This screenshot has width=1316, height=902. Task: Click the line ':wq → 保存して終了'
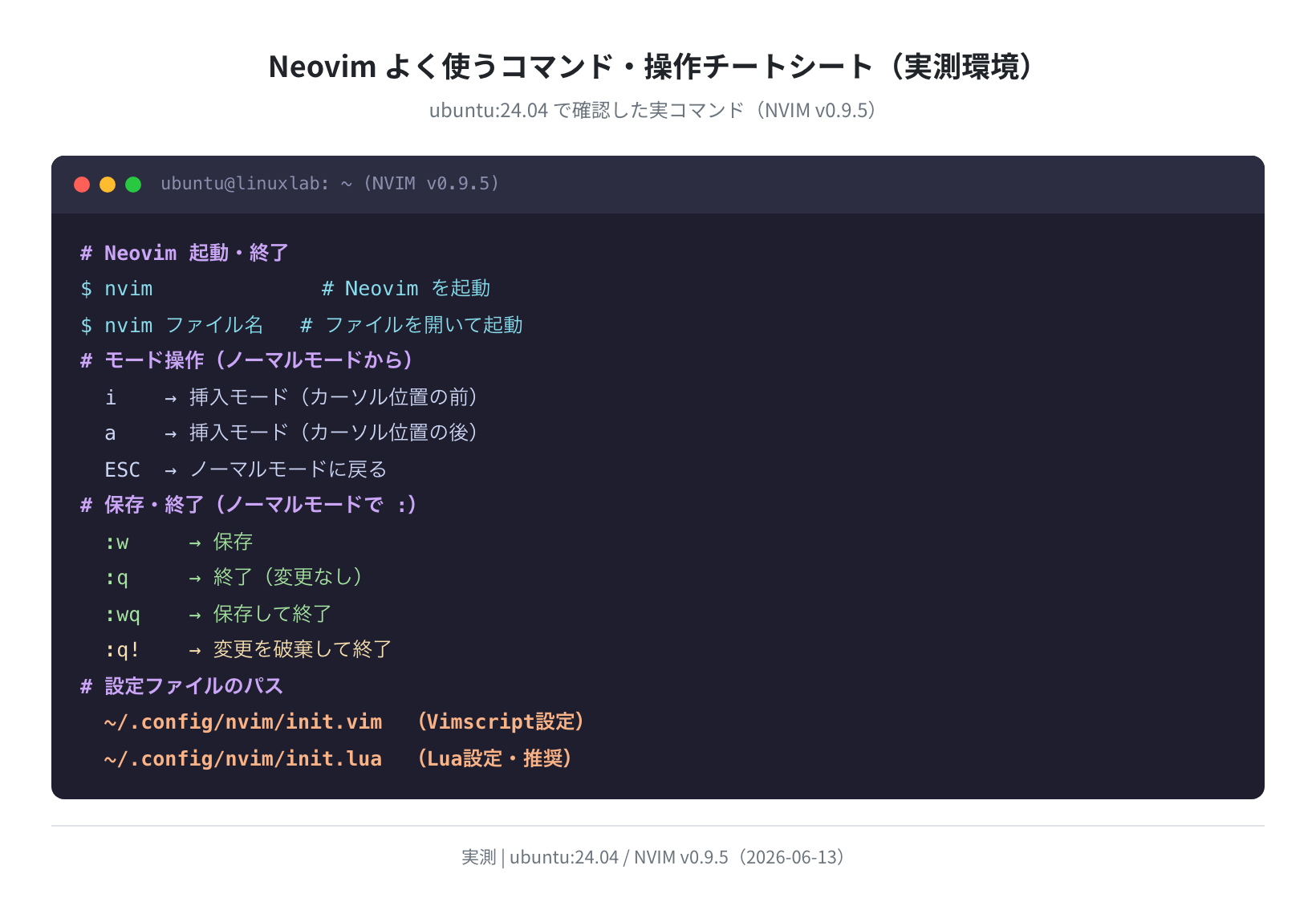point(218,614)
